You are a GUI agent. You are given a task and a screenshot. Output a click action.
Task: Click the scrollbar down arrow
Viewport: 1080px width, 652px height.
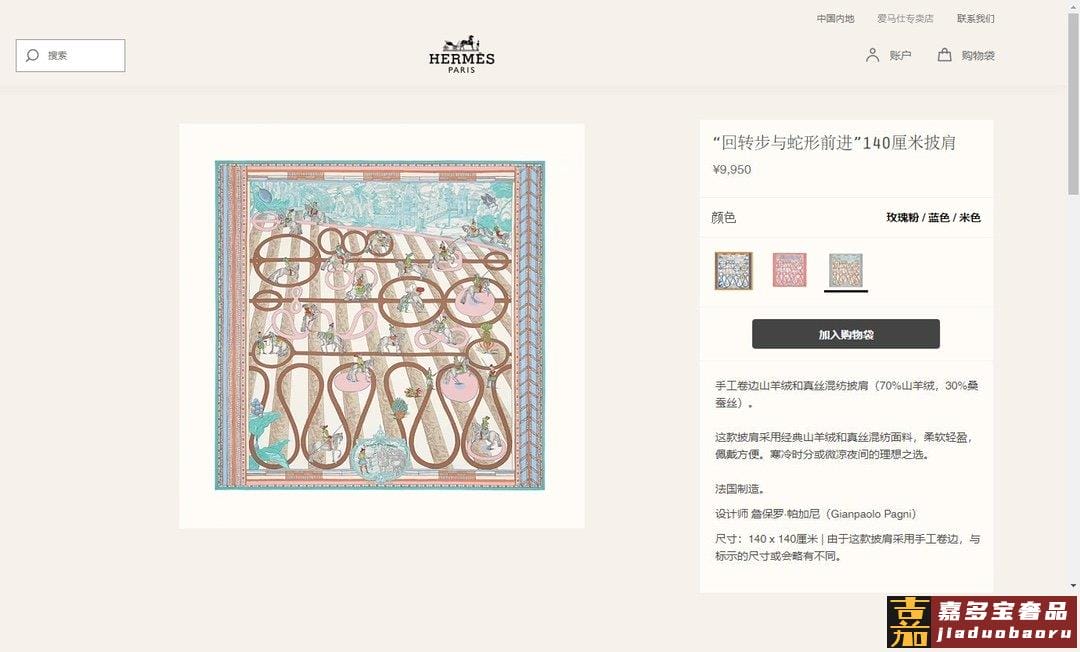coord(1073,586)
